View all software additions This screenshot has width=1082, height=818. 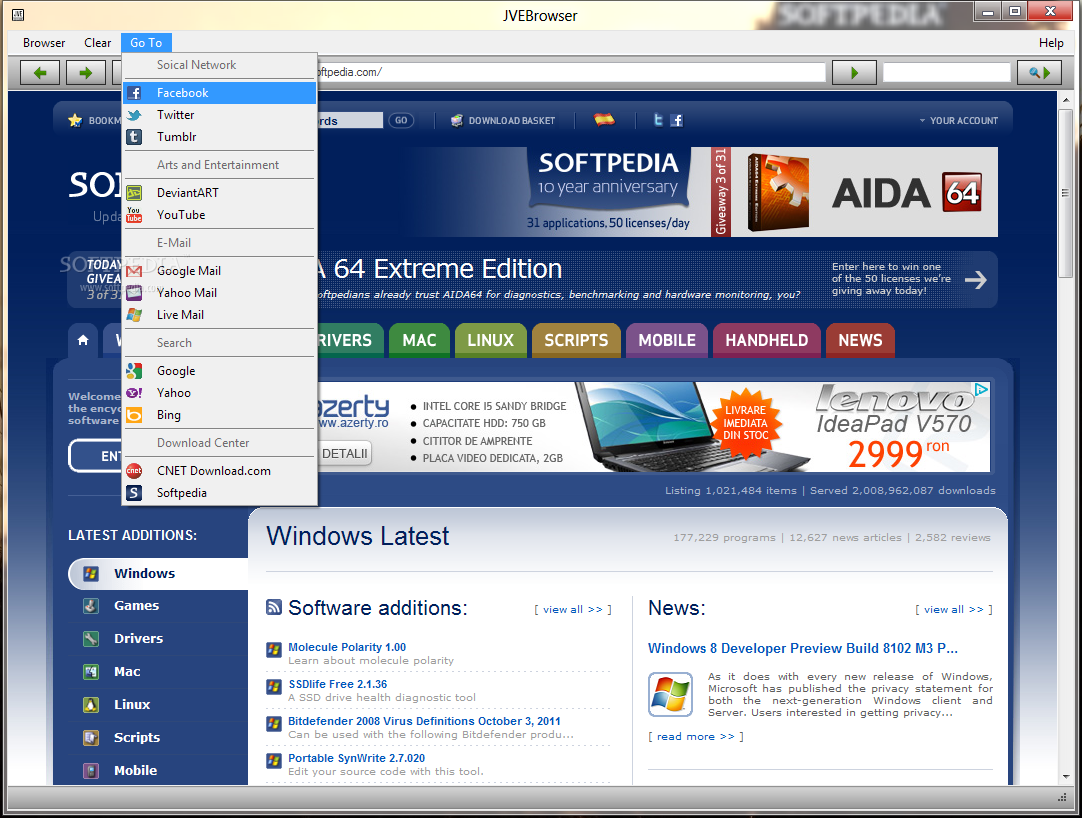point(573,610)
